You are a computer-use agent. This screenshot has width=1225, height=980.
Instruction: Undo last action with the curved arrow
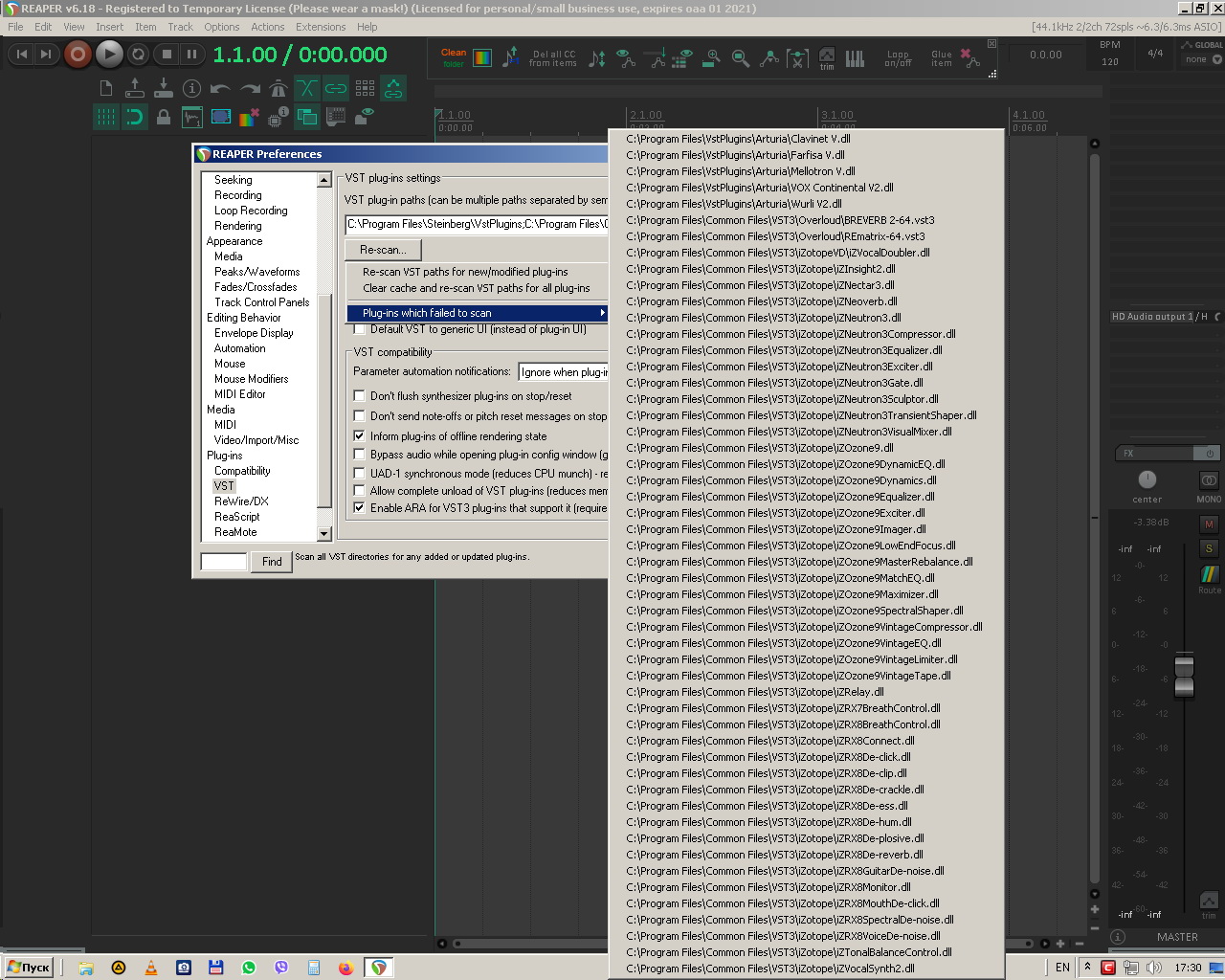(221, 89)
